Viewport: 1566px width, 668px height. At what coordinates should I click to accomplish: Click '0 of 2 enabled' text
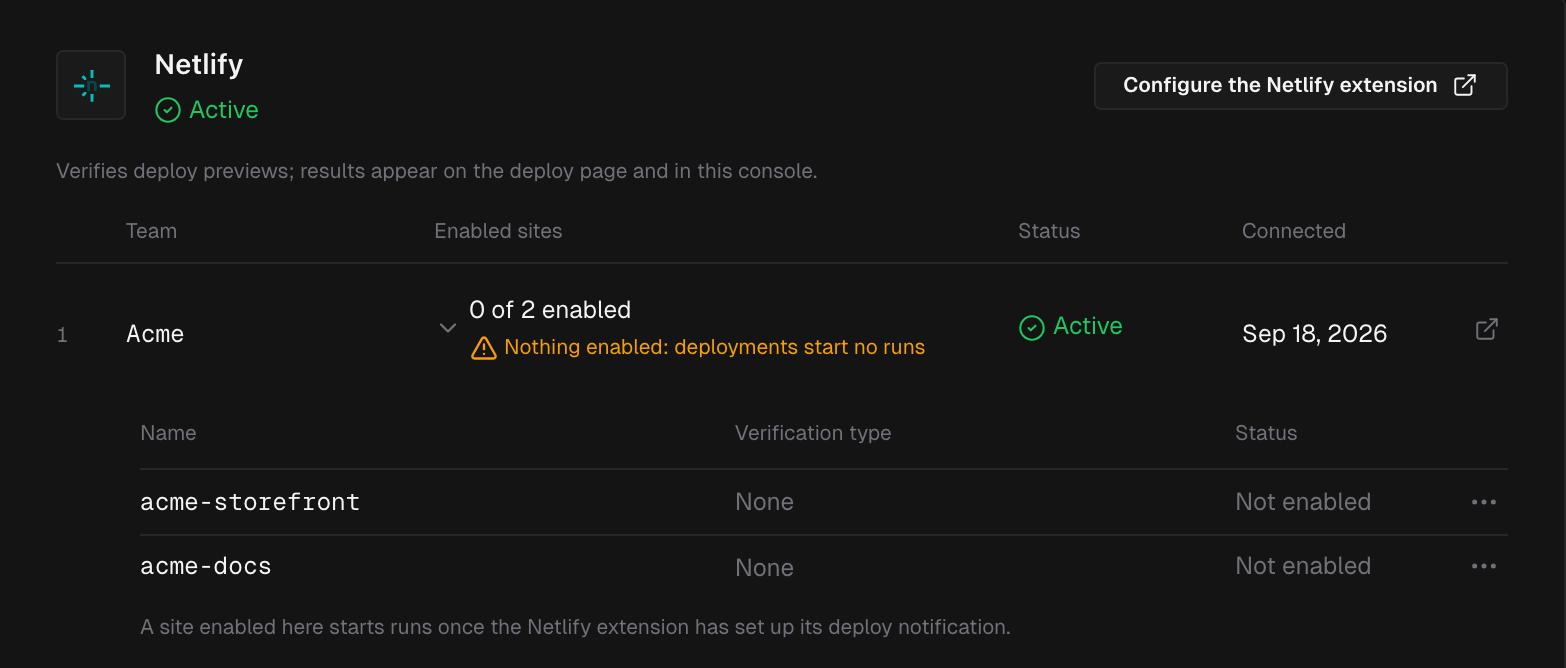pos(550,310)
